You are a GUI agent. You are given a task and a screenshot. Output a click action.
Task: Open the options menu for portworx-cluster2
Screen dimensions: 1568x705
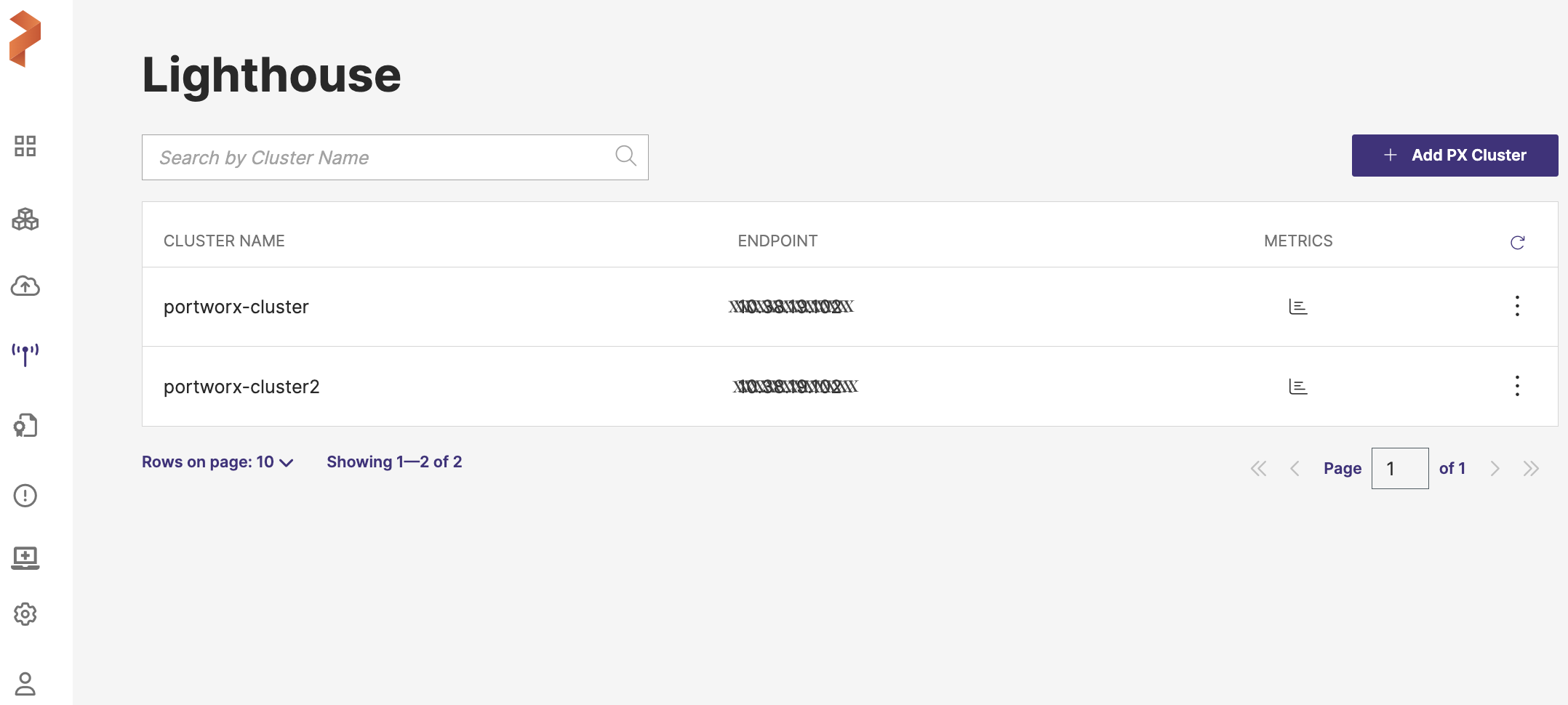click(1517, 386)
